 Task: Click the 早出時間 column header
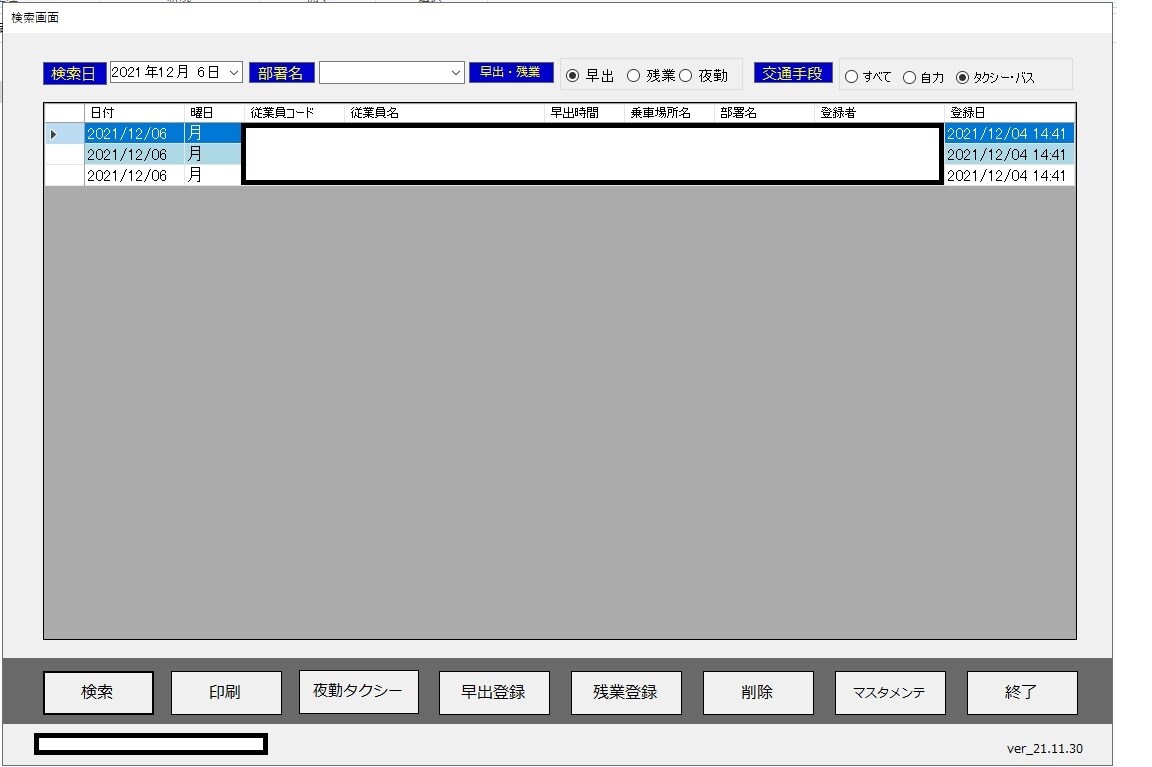(585, 112)
